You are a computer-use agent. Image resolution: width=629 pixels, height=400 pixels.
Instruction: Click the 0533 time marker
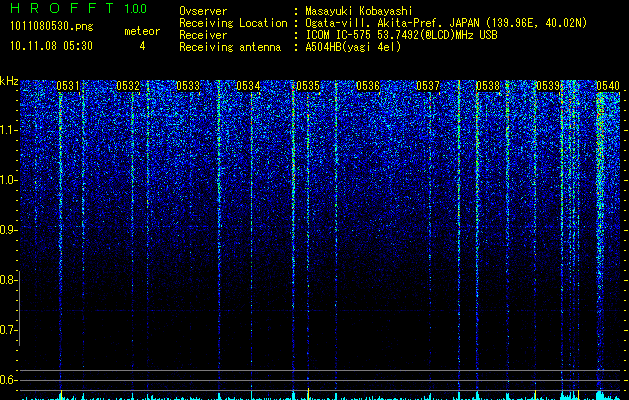pos(188,86)
